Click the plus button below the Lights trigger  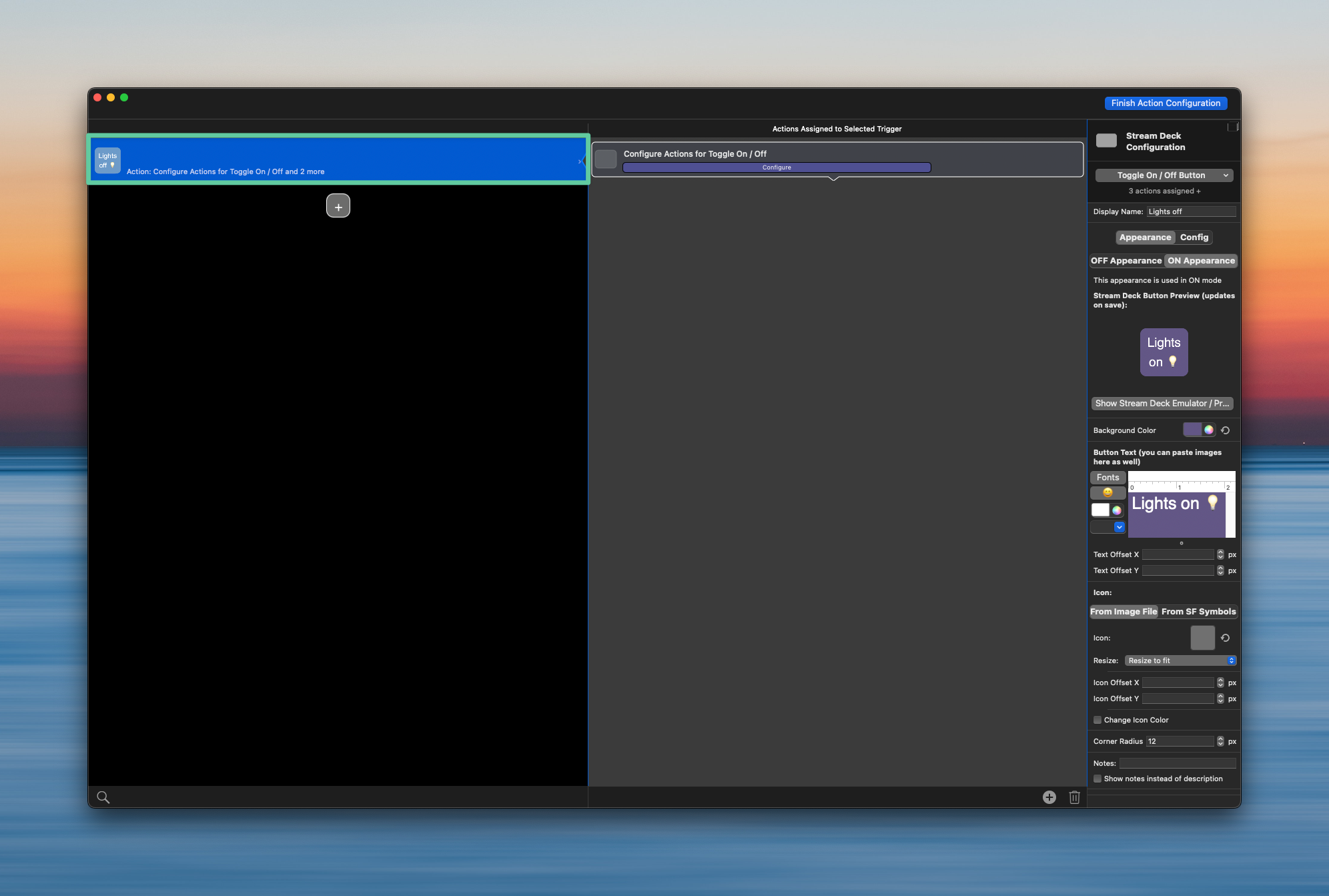click(x=338, y=206)
